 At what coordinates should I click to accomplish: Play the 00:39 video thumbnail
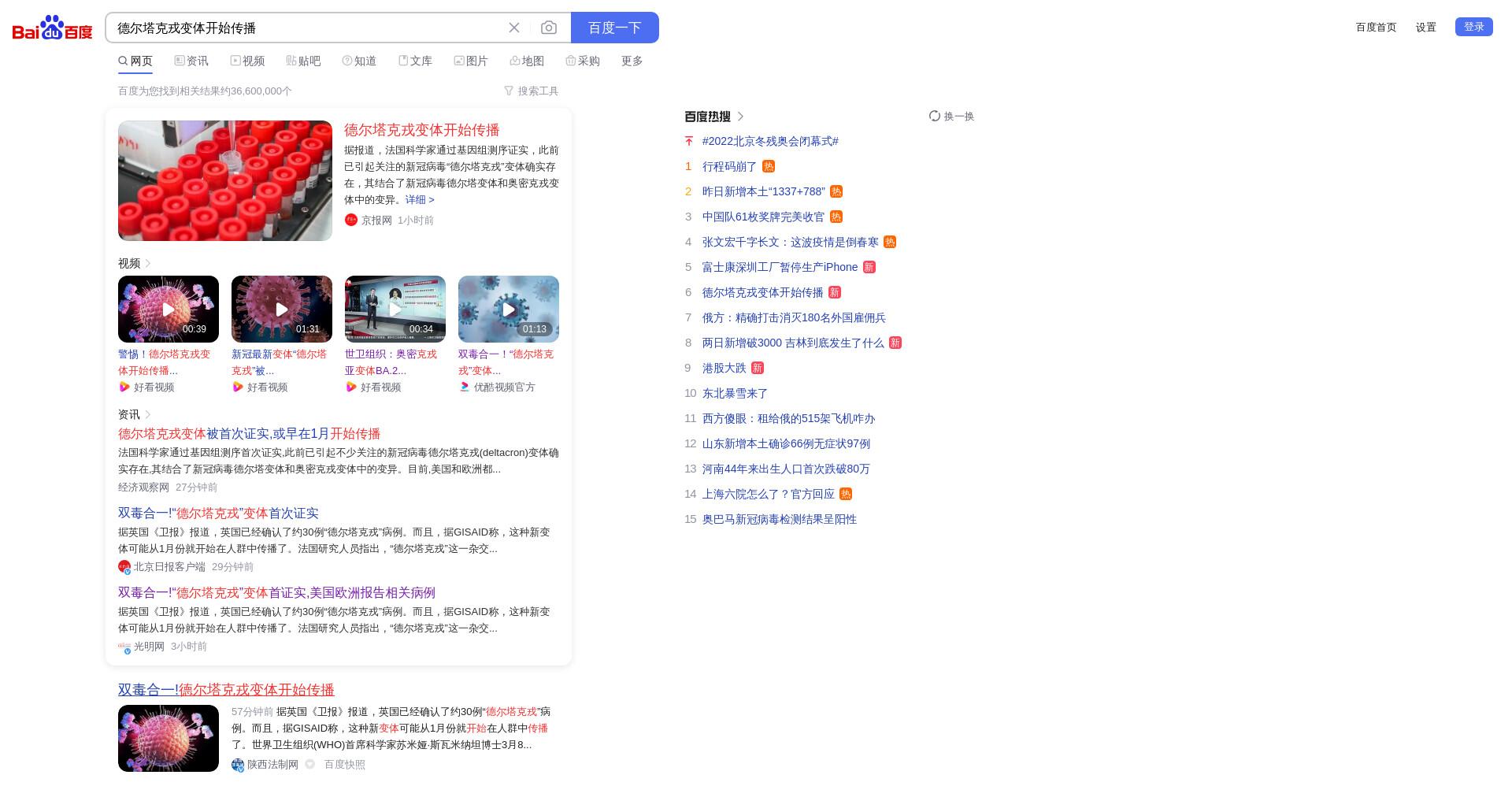(x=169, y=309)
